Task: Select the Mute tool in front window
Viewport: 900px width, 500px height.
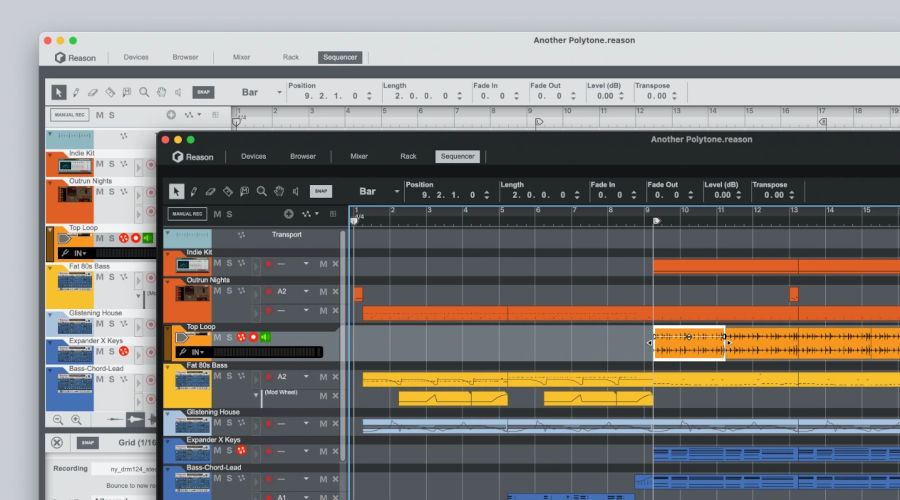Action: click(x=245, y=191)
